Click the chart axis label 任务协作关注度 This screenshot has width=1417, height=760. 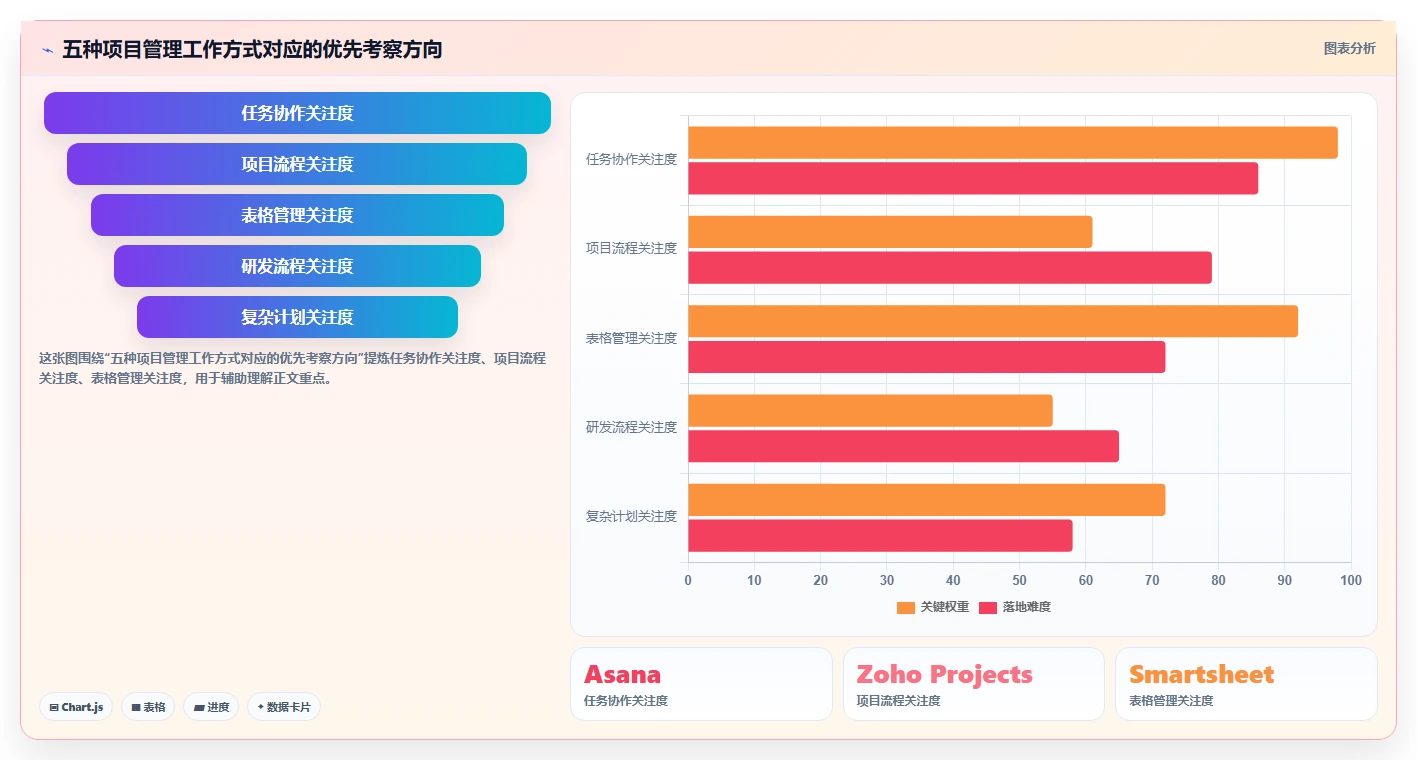631,159
